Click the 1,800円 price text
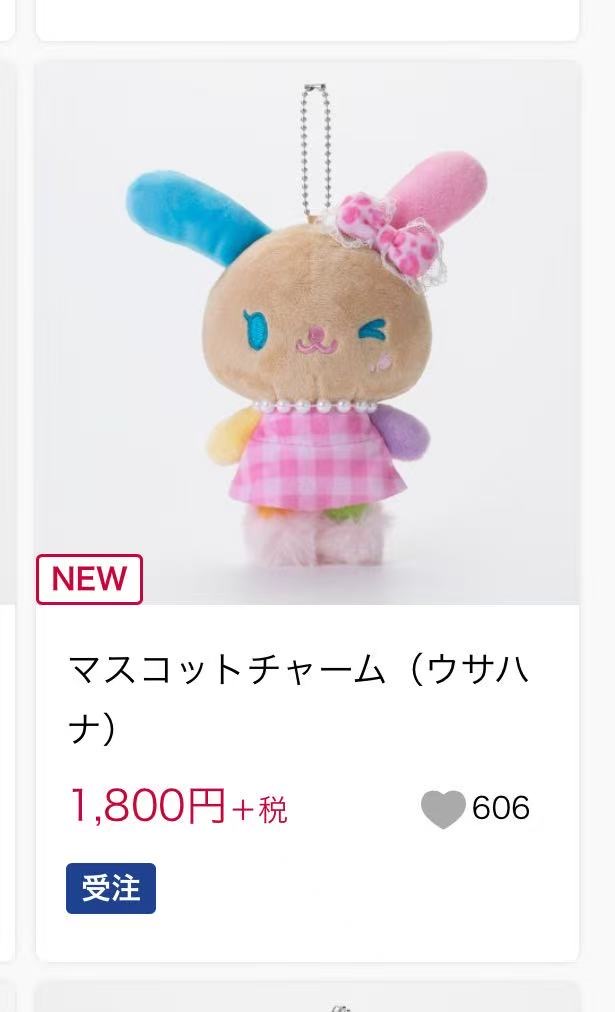Viewport: 615px width, 1012px height. pos(148,806)
